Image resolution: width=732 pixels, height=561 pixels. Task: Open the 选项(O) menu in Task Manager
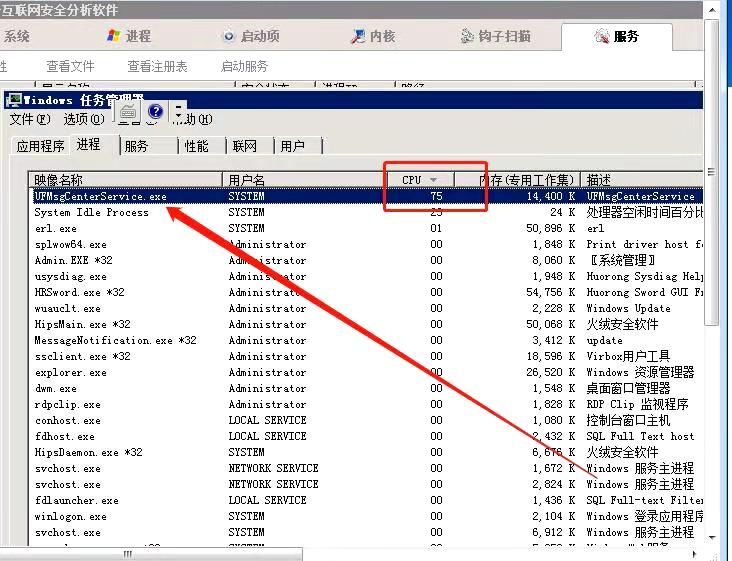click(84, 119)
